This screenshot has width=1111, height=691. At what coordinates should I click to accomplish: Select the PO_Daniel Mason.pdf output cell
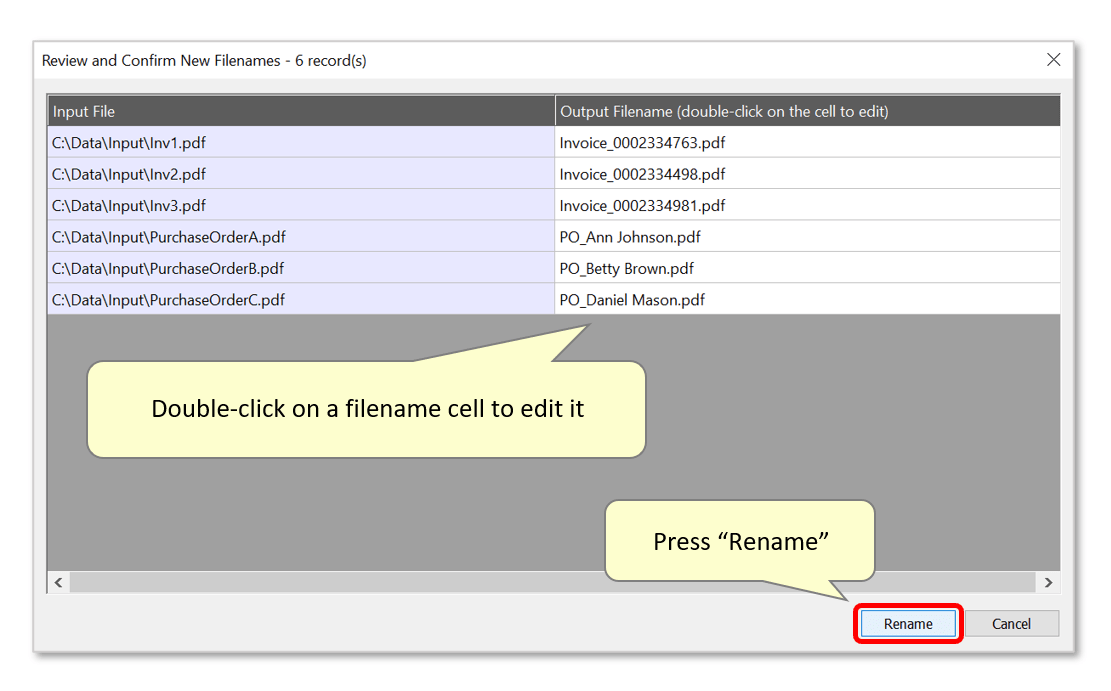[808, 299]
